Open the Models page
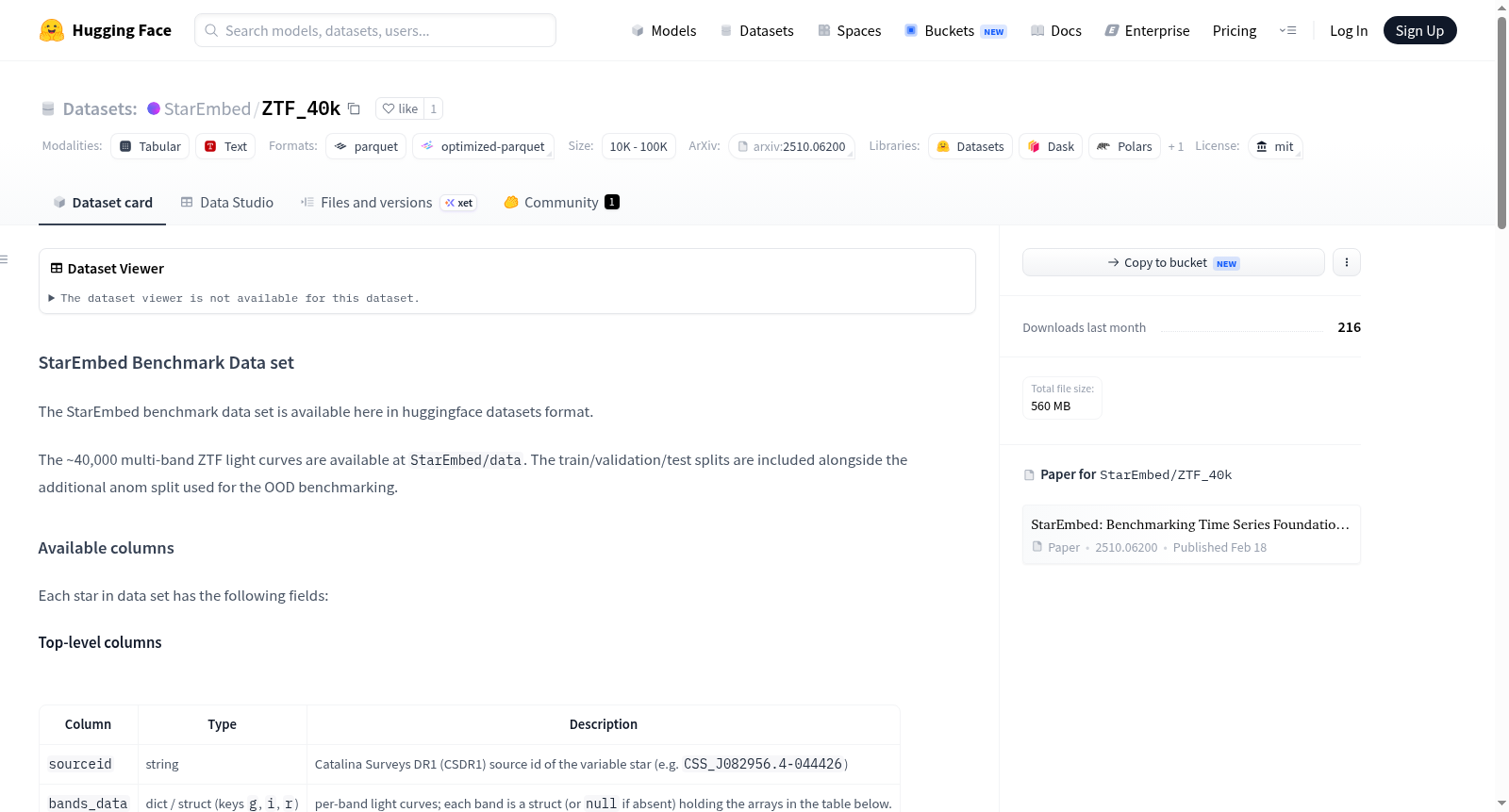The height and width of the screenshot is (812, 1509). (x=664, y=30)
